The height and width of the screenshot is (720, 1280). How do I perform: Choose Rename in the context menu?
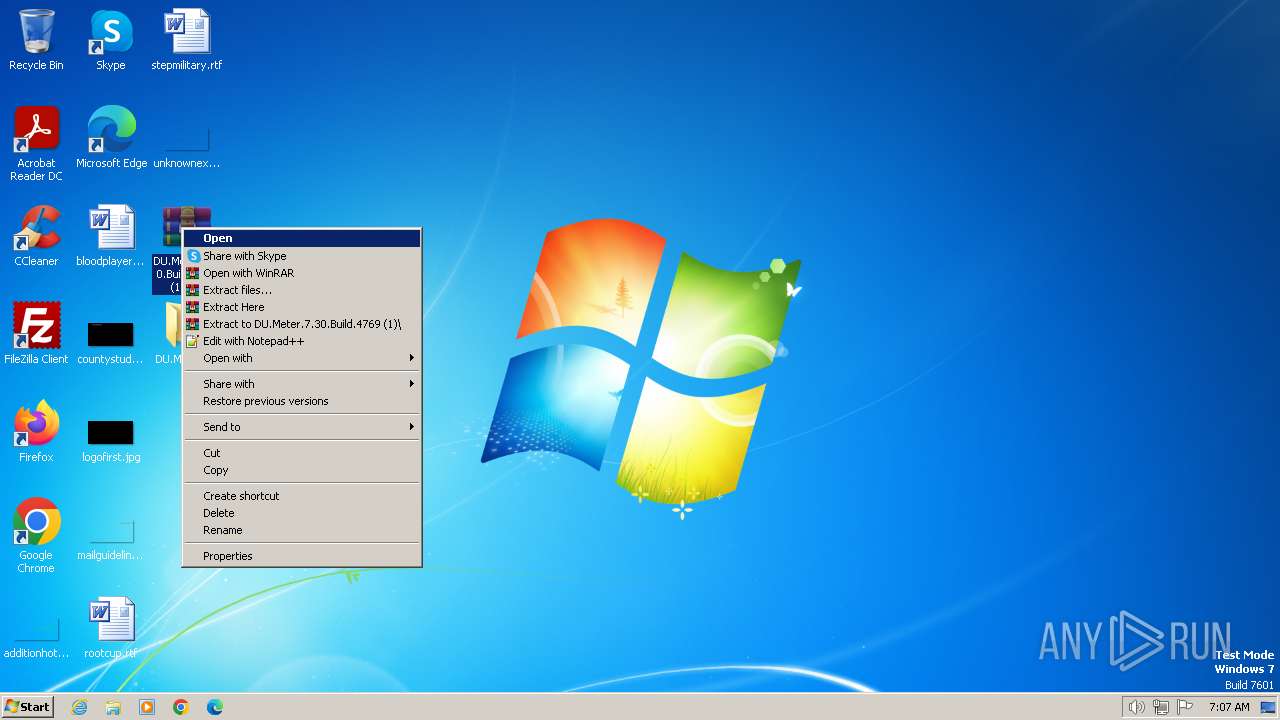point(302,530)
